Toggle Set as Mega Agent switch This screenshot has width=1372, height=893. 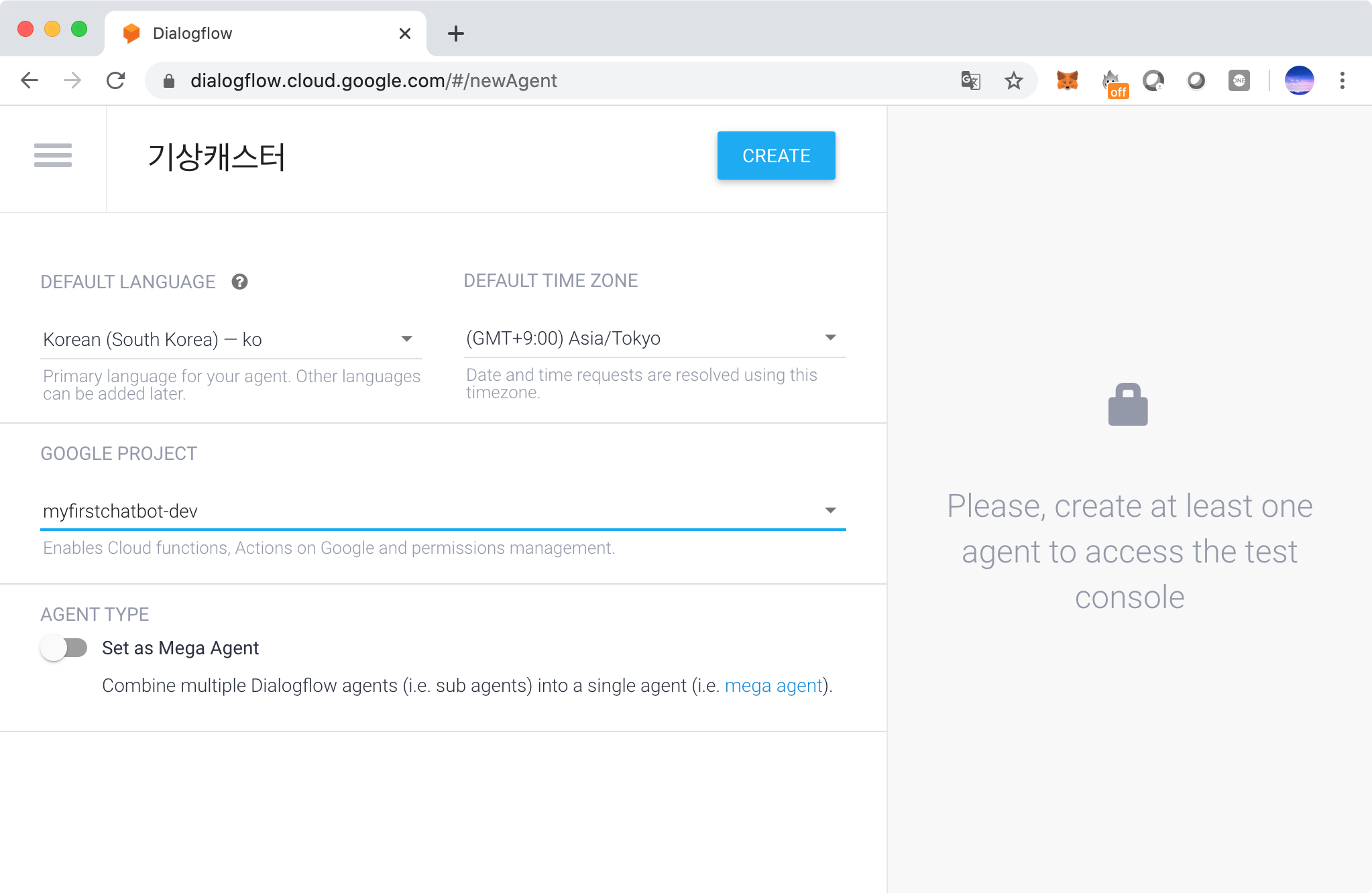coord(64,648)
